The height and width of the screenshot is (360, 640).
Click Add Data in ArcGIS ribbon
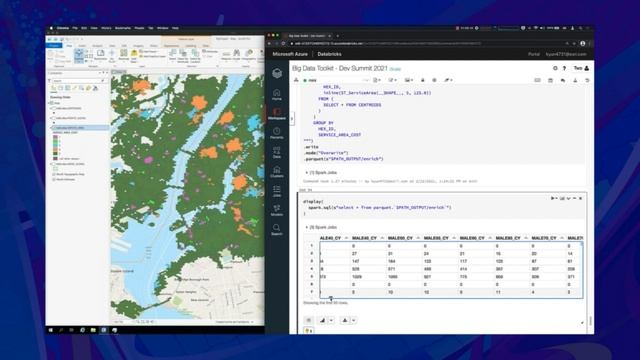[x=134, y=56]
